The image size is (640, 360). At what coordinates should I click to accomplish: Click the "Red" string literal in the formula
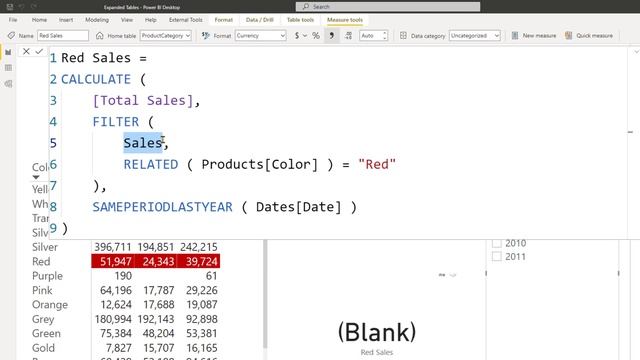377,164
